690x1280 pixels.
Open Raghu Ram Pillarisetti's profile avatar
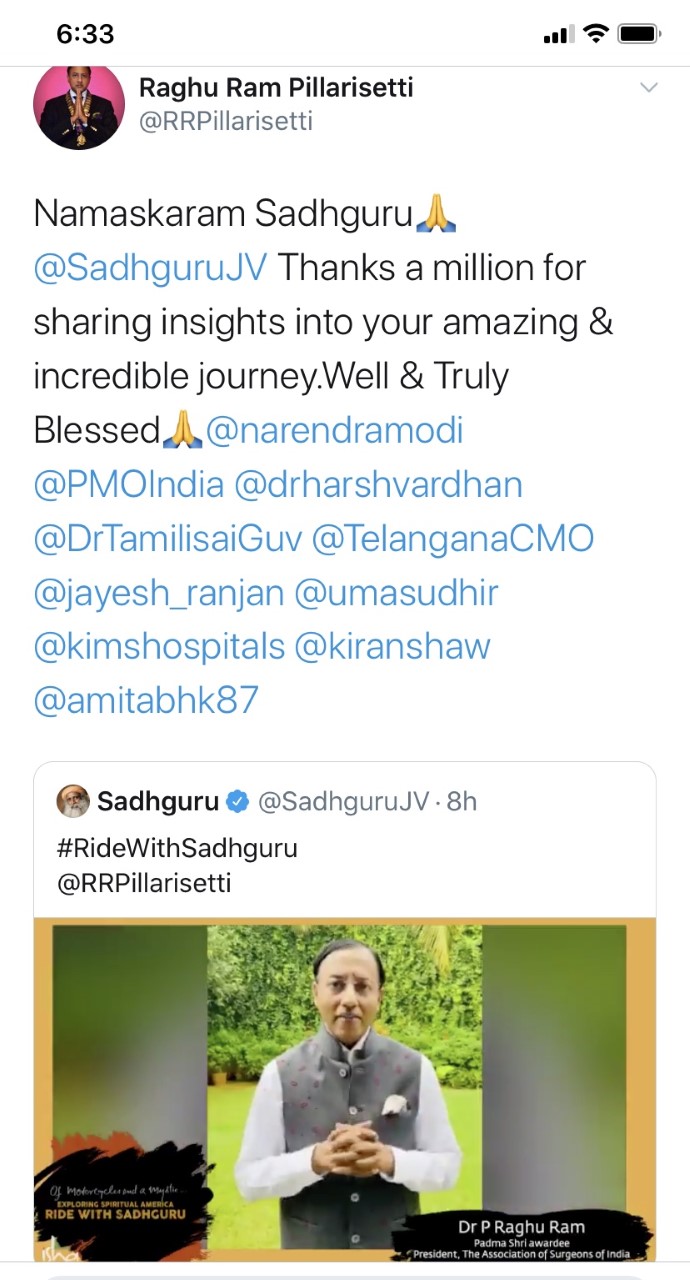tap(79, 105)
